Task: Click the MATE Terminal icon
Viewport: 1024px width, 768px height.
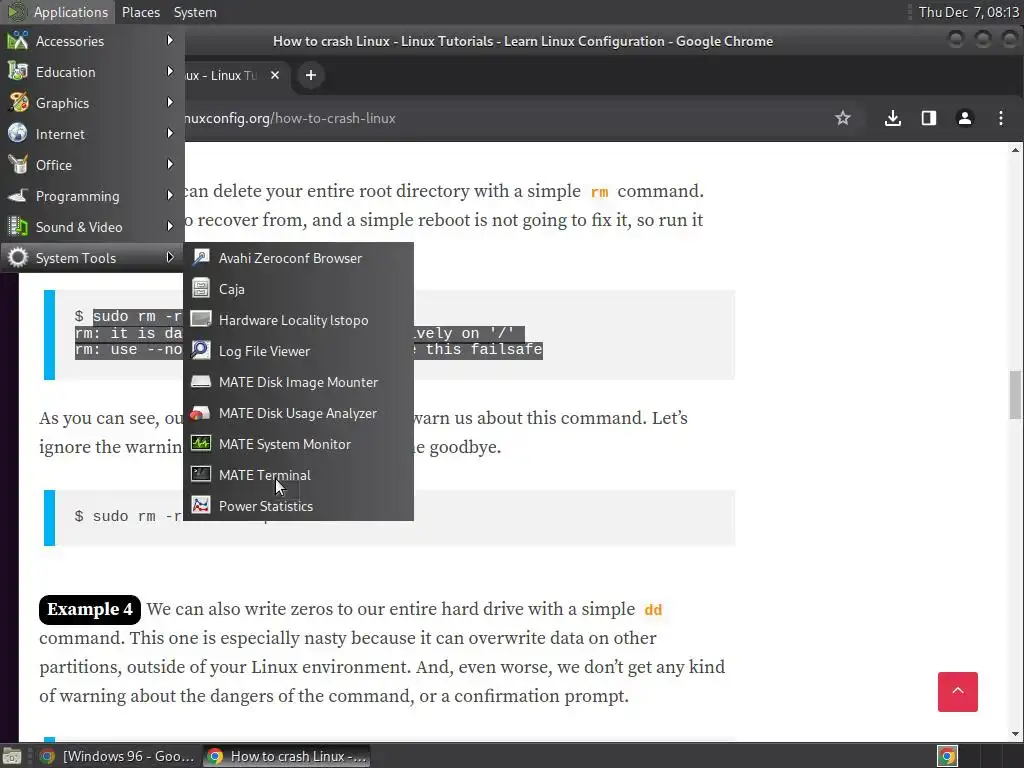Action: pos(200,475)
